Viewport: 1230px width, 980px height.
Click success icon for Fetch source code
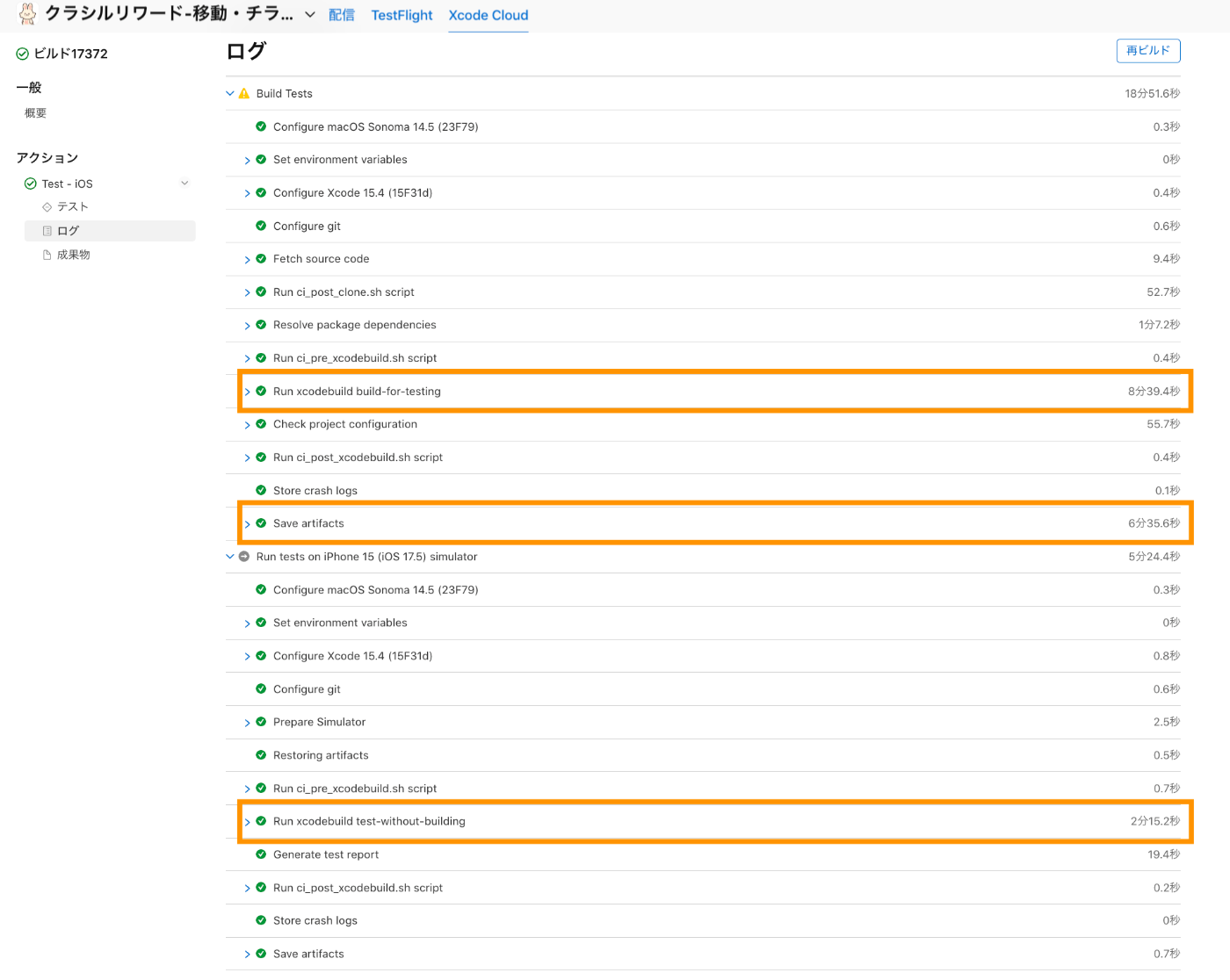tap(261, 259)
